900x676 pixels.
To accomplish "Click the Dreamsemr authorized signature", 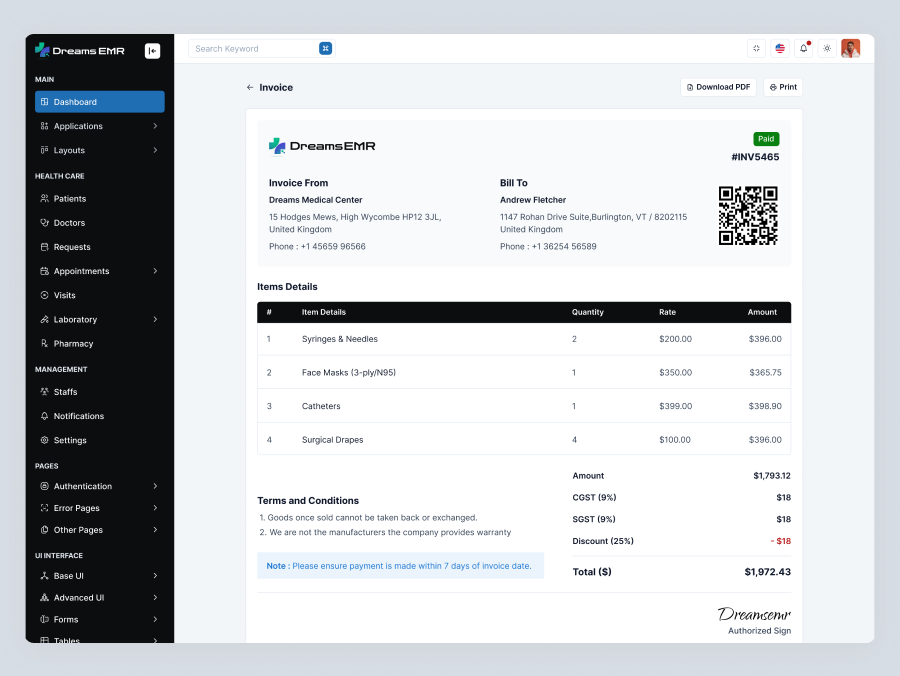I will (x=754, y=614).
